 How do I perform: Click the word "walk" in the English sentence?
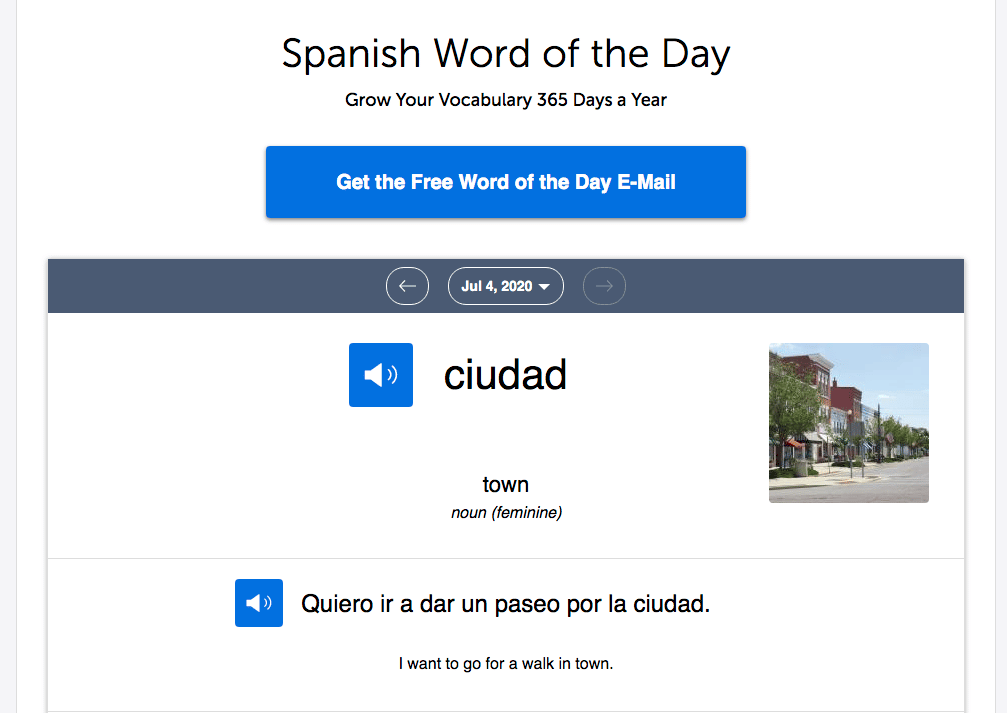539,663
